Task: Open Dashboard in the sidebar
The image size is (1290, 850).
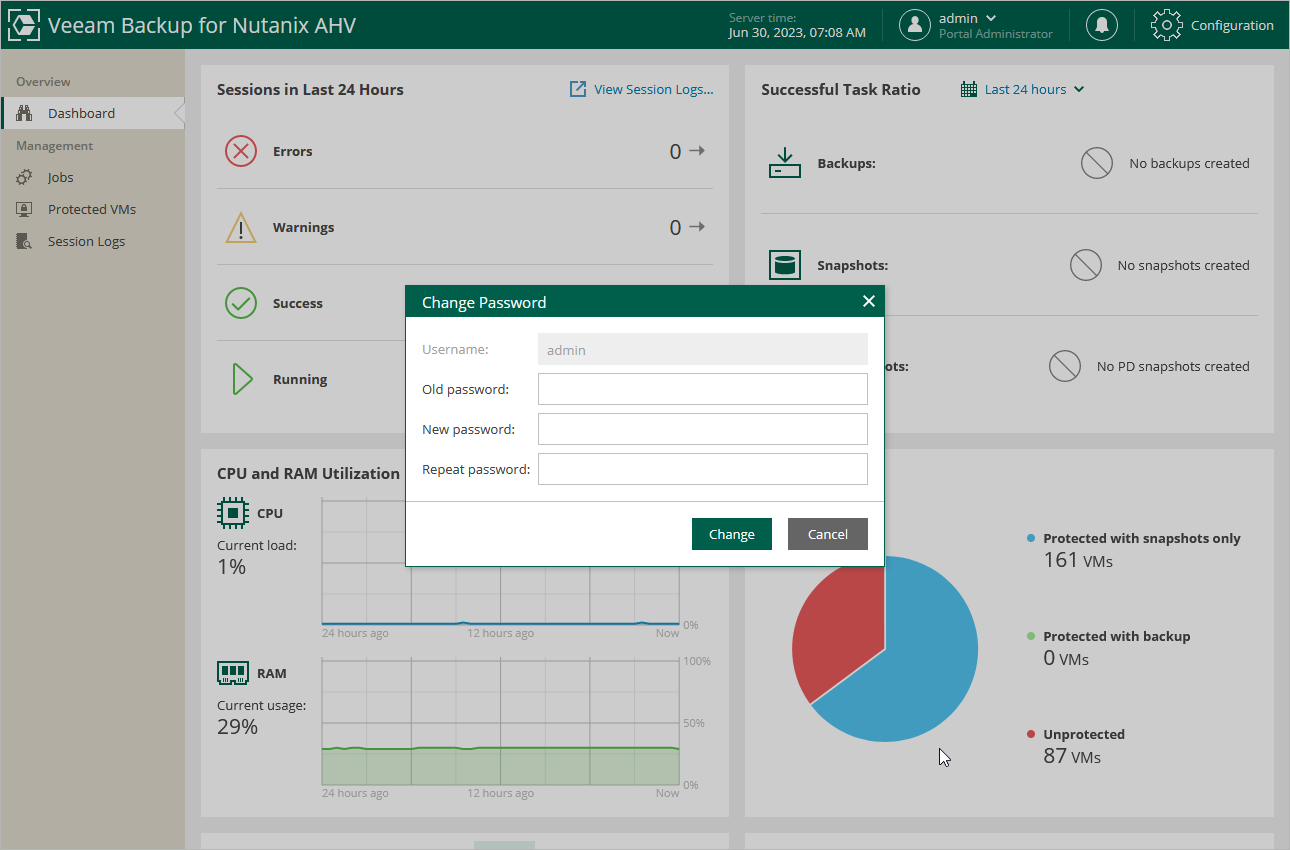Action: (x=93, y=113)
